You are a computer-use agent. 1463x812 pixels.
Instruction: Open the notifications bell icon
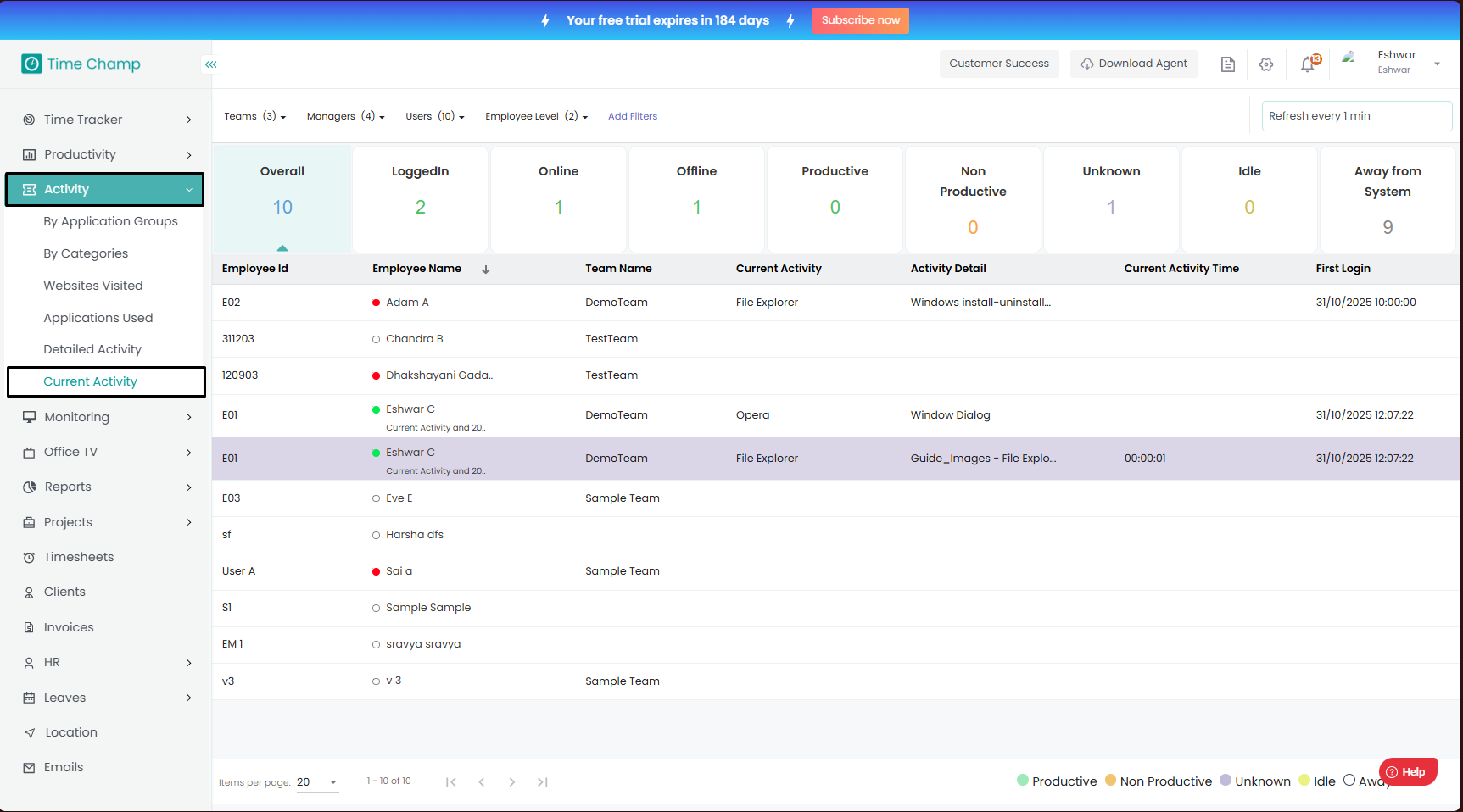coord(1309,64)
